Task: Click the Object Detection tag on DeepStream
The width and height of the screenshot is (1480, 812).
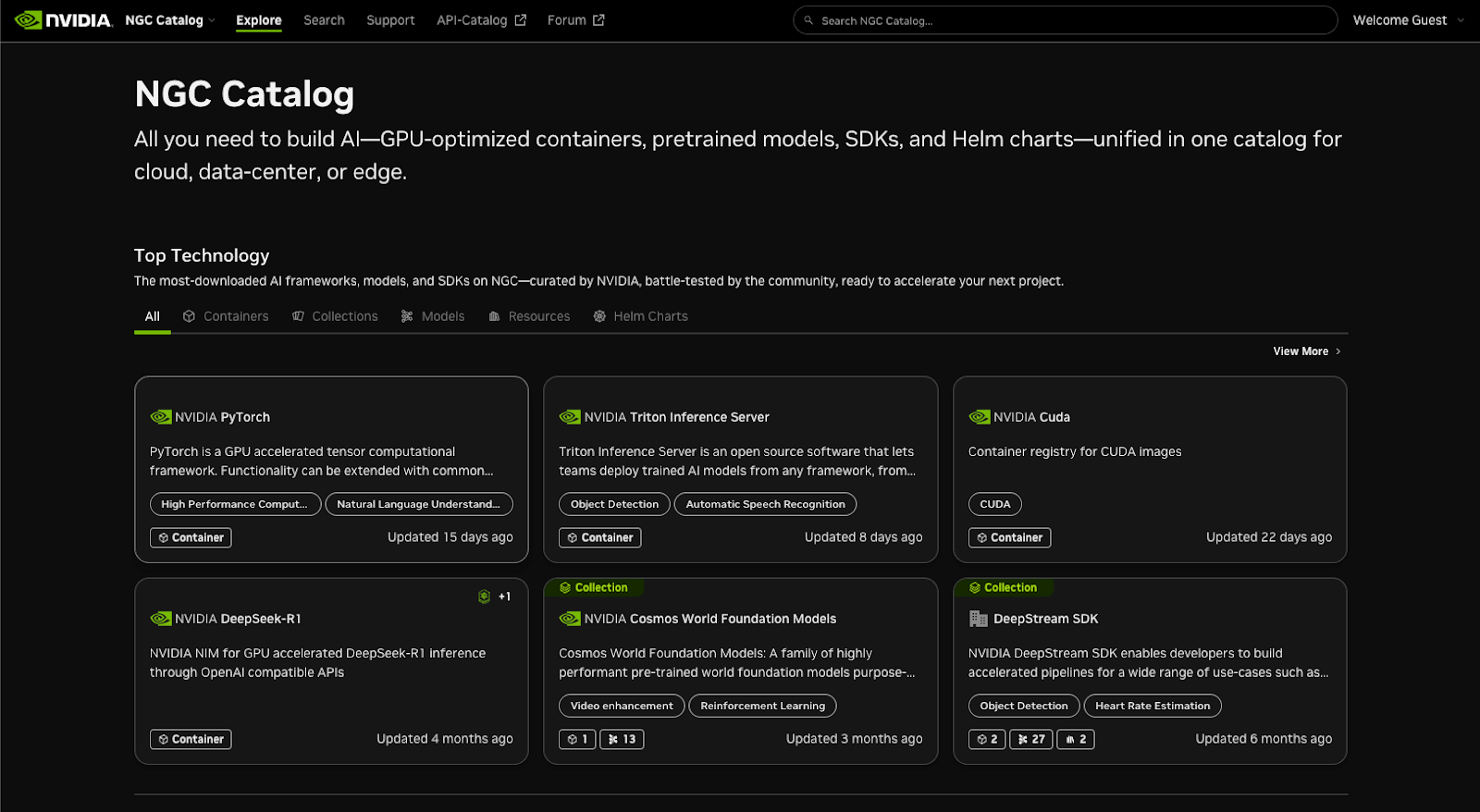Action: coord(1023,706)
